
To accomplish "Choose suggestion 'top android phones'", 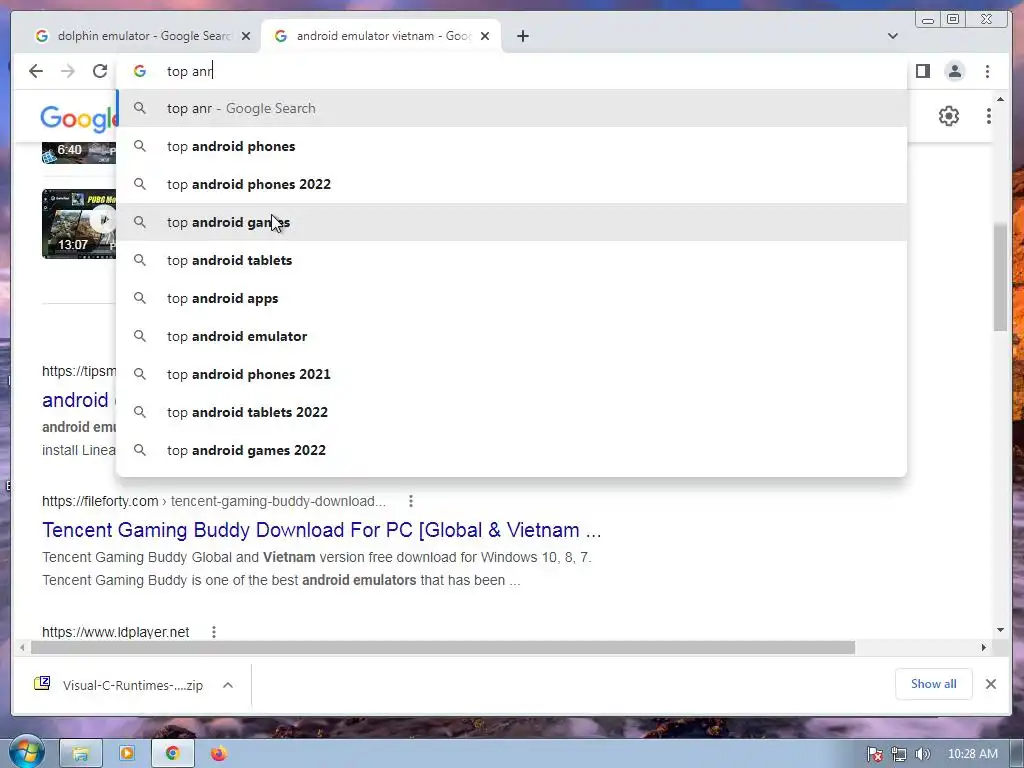I will click(511, 146).
